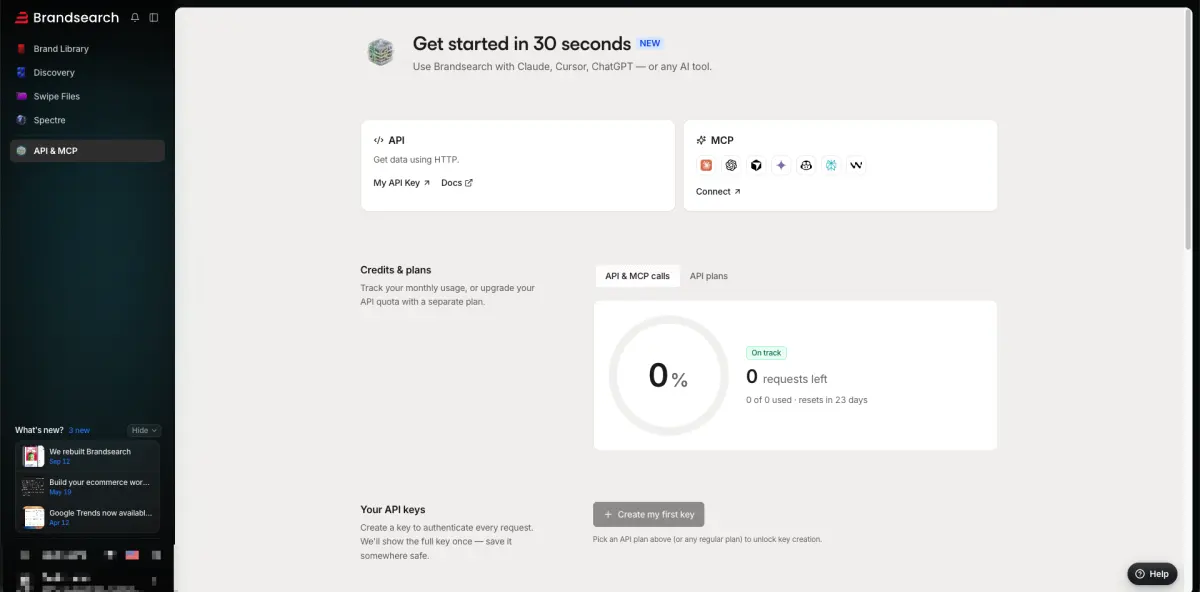Viewport: 1200px width, 592px height.
Task: Collapse sidebar with the panel toggle icon
Action: (x=153, y=17)
